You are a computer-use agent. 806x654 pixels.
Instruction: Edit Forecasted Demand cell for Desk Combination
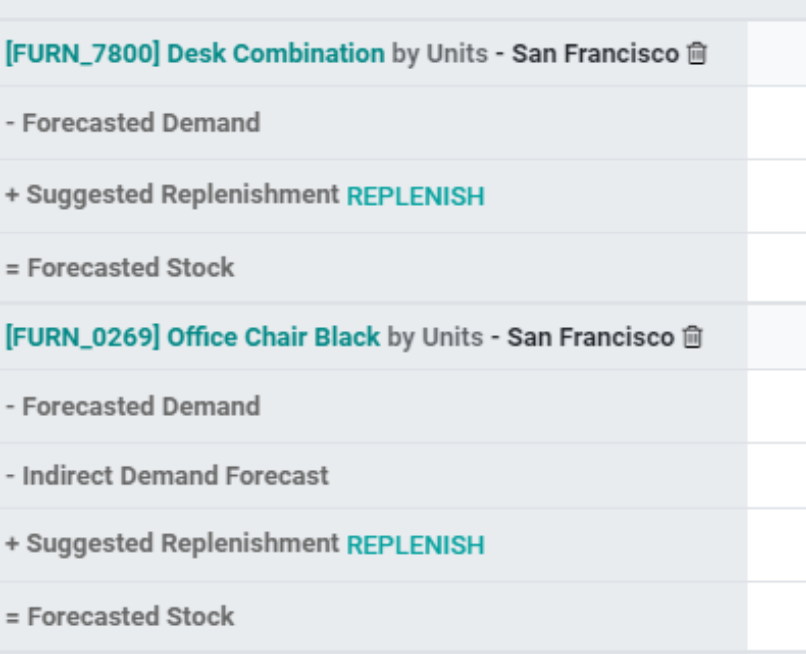click(777, 123)
